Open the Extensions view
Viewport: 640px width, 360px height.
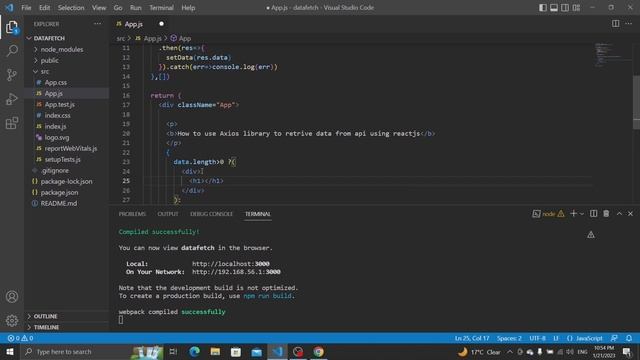coord(12,123)
